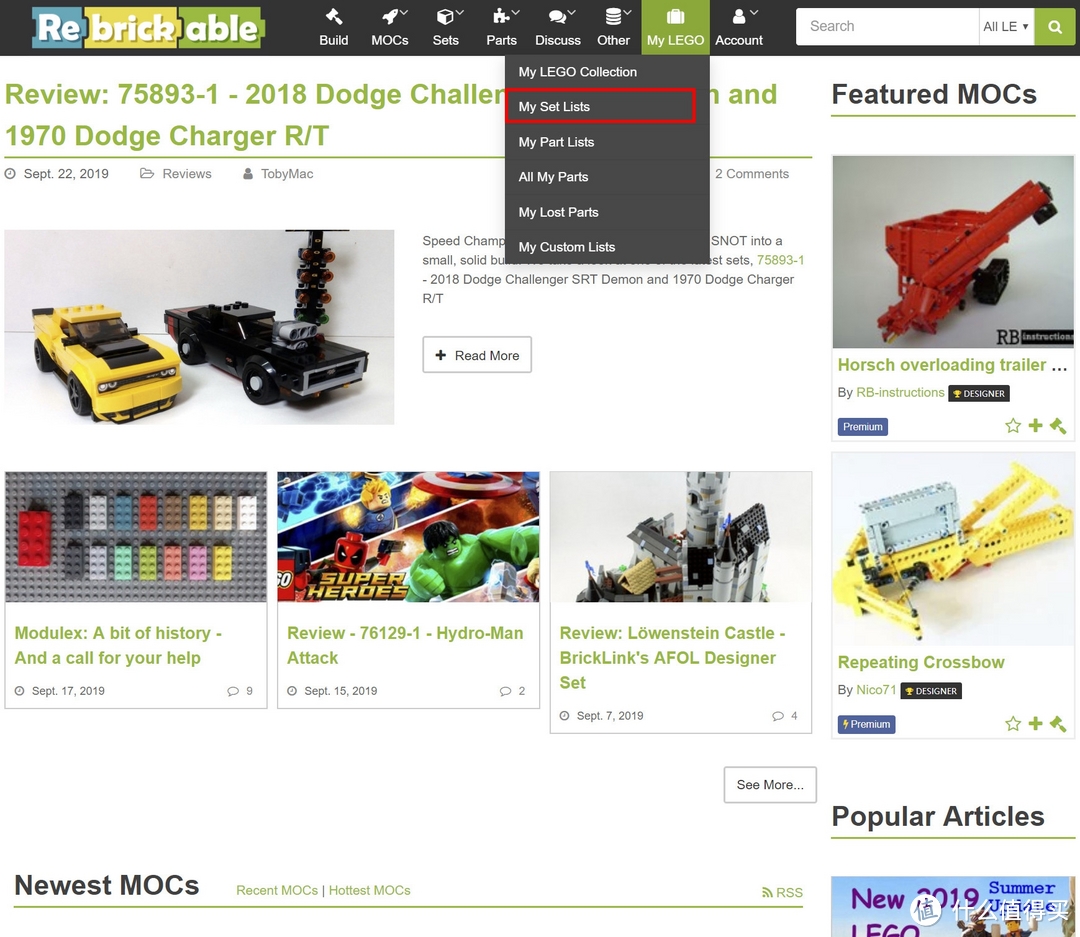Screen dimensions: 1080x937
Task: Click the See More... button
Action: coord(770,785)
